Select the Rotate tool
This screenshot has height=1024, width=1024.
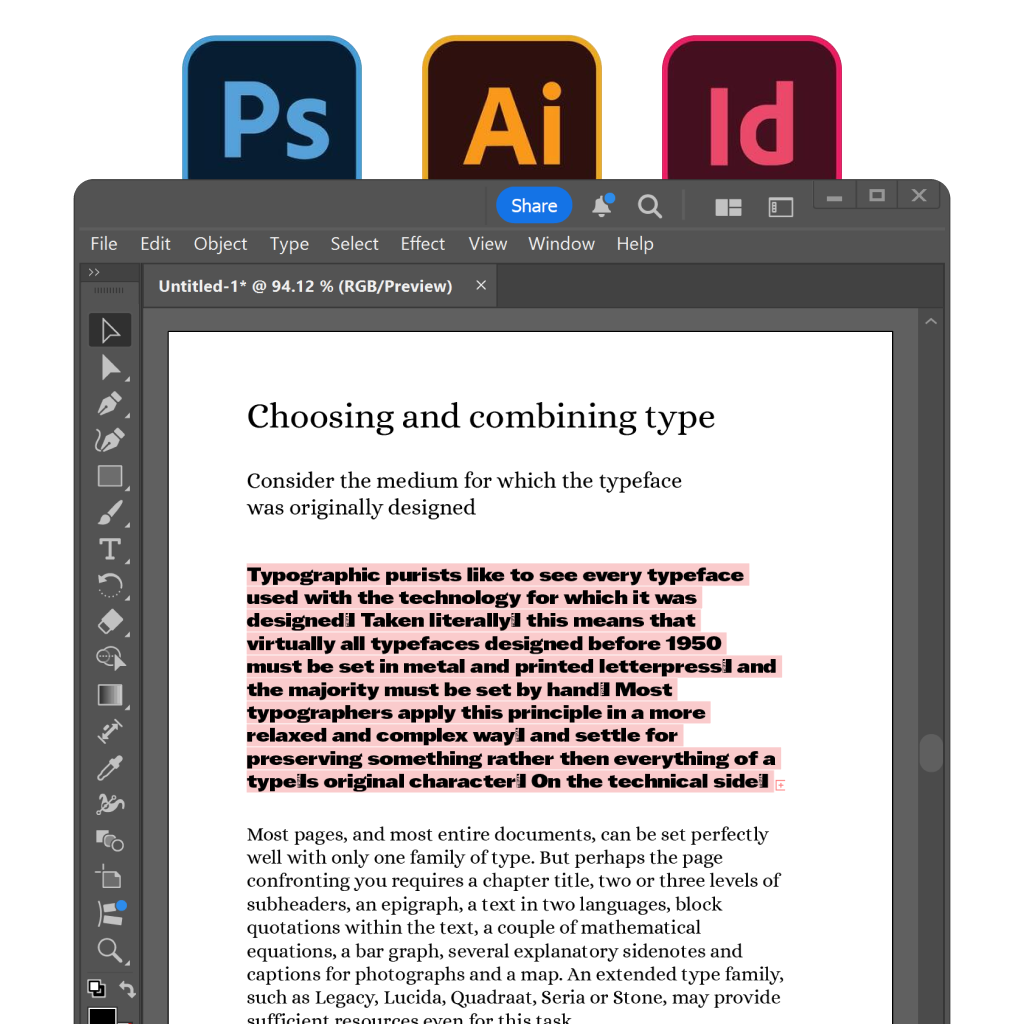(110, 585)
